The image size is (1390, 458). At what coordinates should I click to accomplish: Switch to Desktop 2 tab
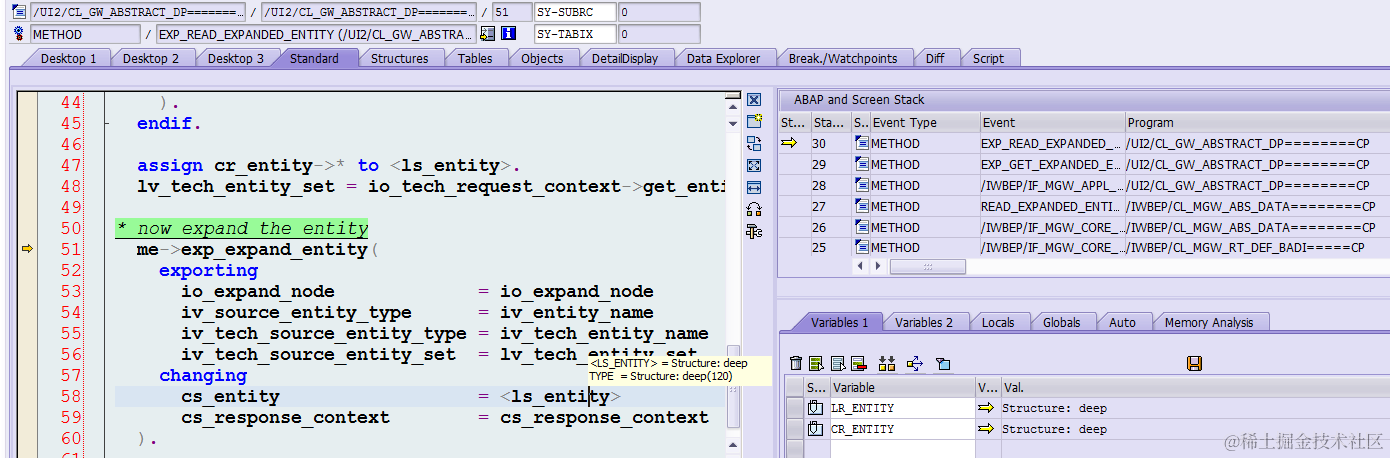click(x=151, y=58)
